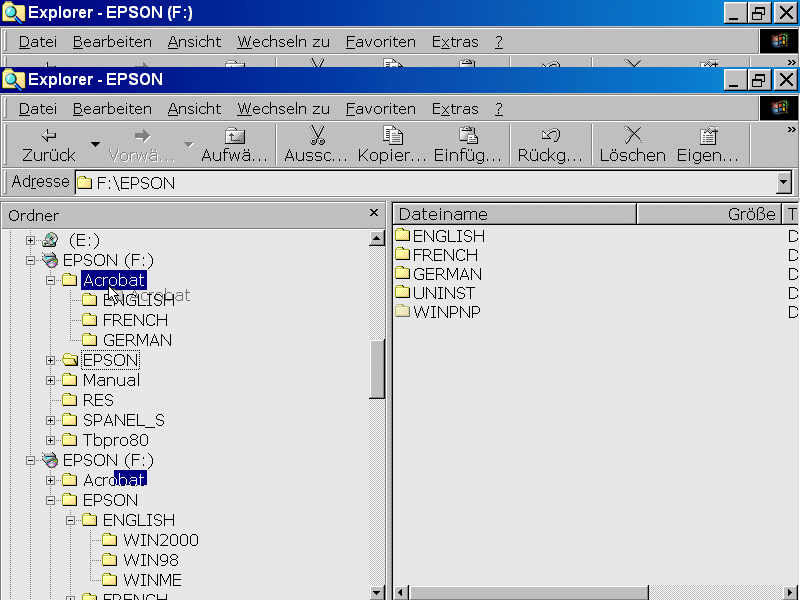Click the Eigenschaften properties icon
This screenshot has height=600, width=800.
pos(708,136)
